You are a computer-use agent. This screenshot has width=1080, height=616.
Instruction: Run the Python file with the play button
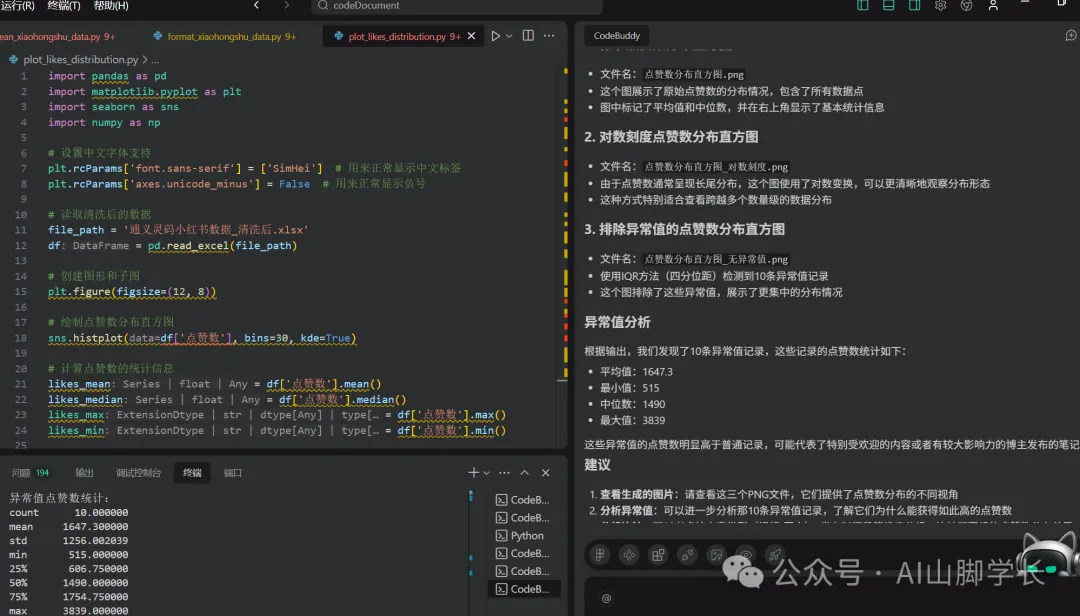coord(495,36)
